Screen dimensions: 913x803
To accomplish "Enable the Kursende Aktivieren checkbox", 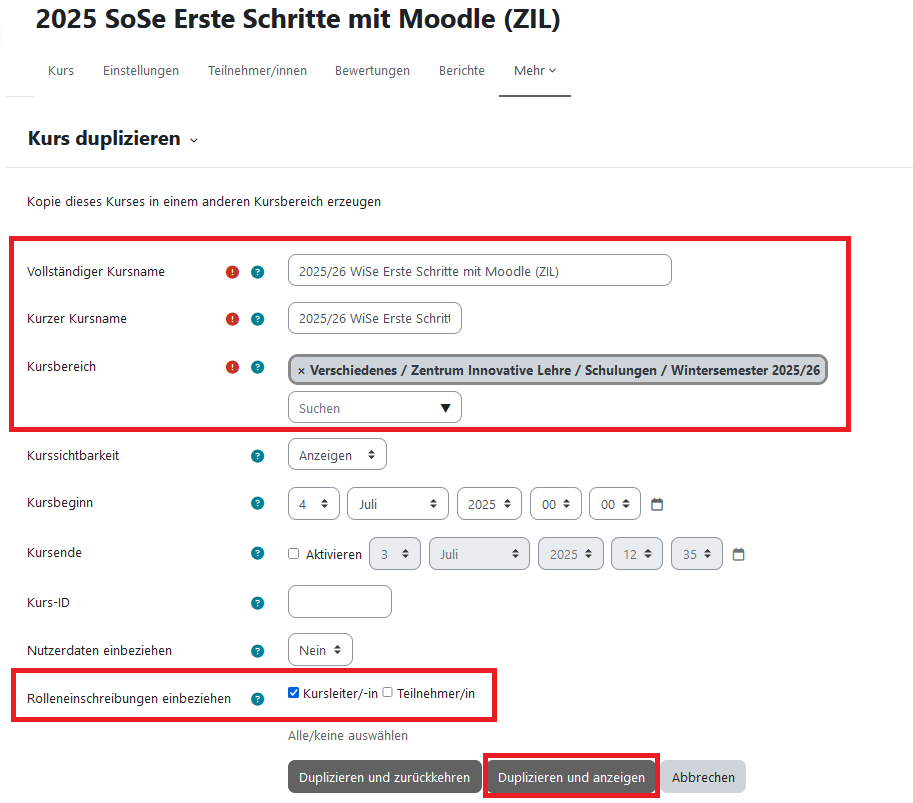I will pyautogui.click(x=294, y=554).
